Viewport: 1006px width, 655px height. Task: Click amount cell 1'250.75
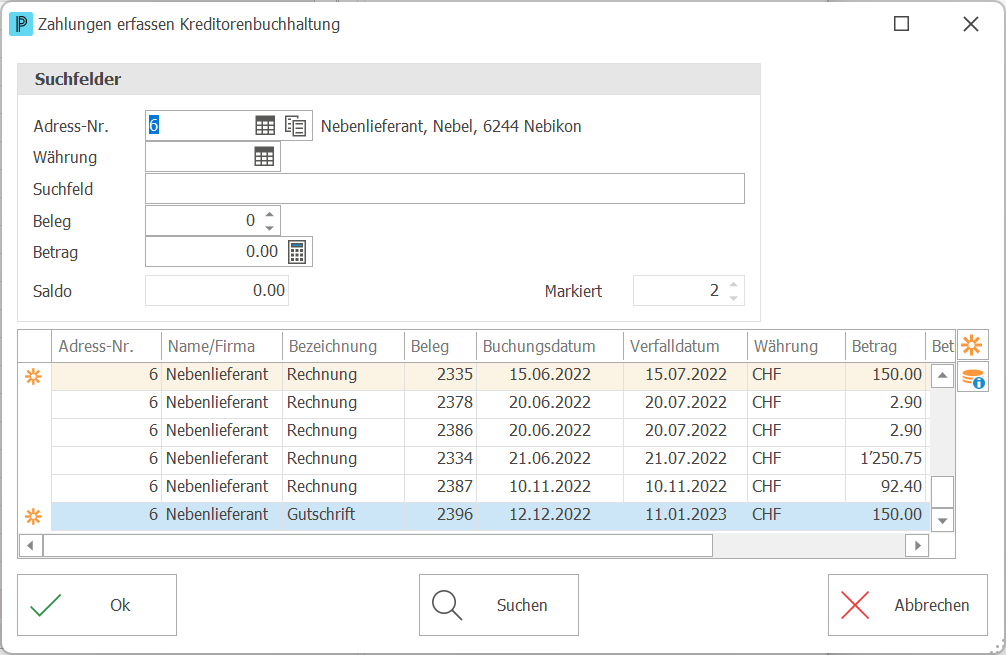coord(885,459)
